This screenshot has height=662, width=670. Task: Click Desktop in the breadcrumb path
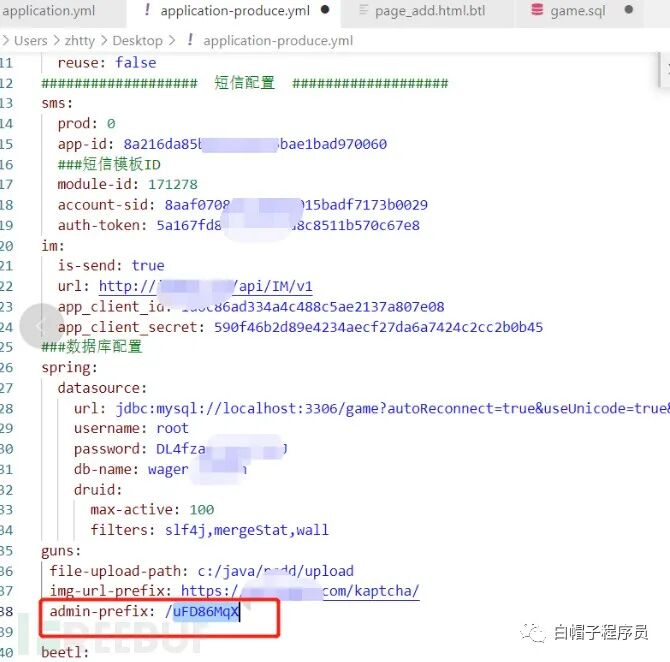(138, 41)
